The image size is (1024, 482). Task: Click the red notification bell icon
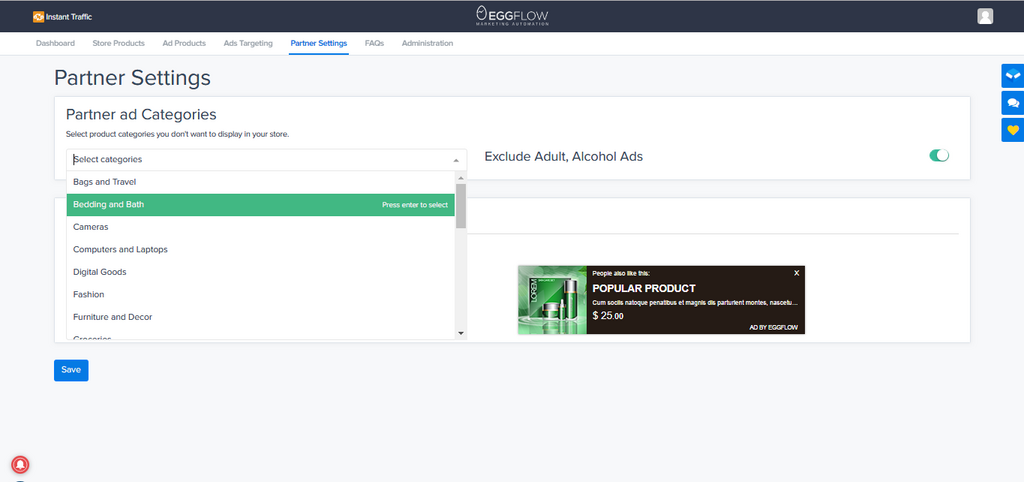click(x=20, y=464)
